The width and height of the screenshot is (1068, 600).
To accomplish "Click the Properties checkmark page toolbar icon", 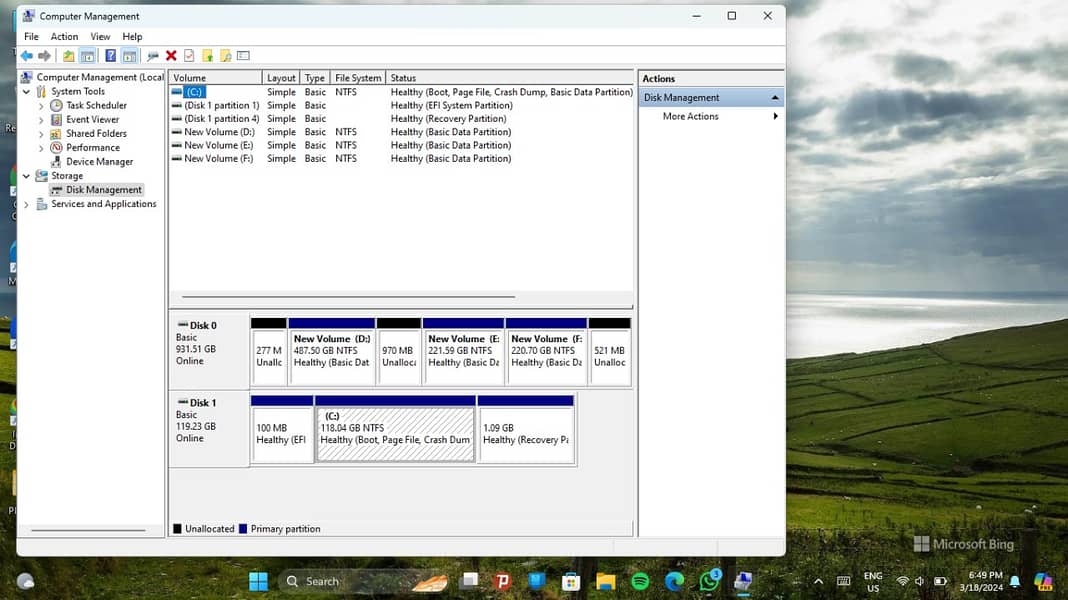I will pyautogui.click(x=189, y=56).
